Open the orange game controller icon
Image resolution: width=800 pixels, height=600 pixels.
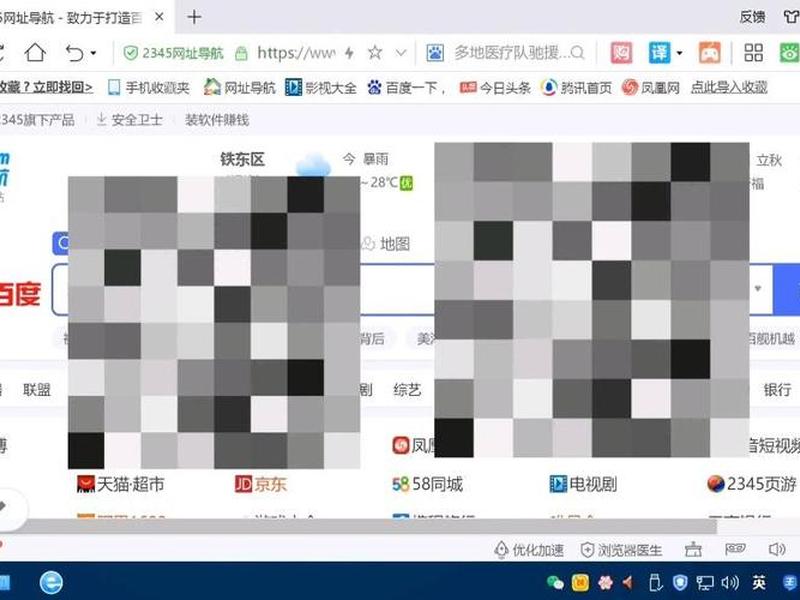710,53
